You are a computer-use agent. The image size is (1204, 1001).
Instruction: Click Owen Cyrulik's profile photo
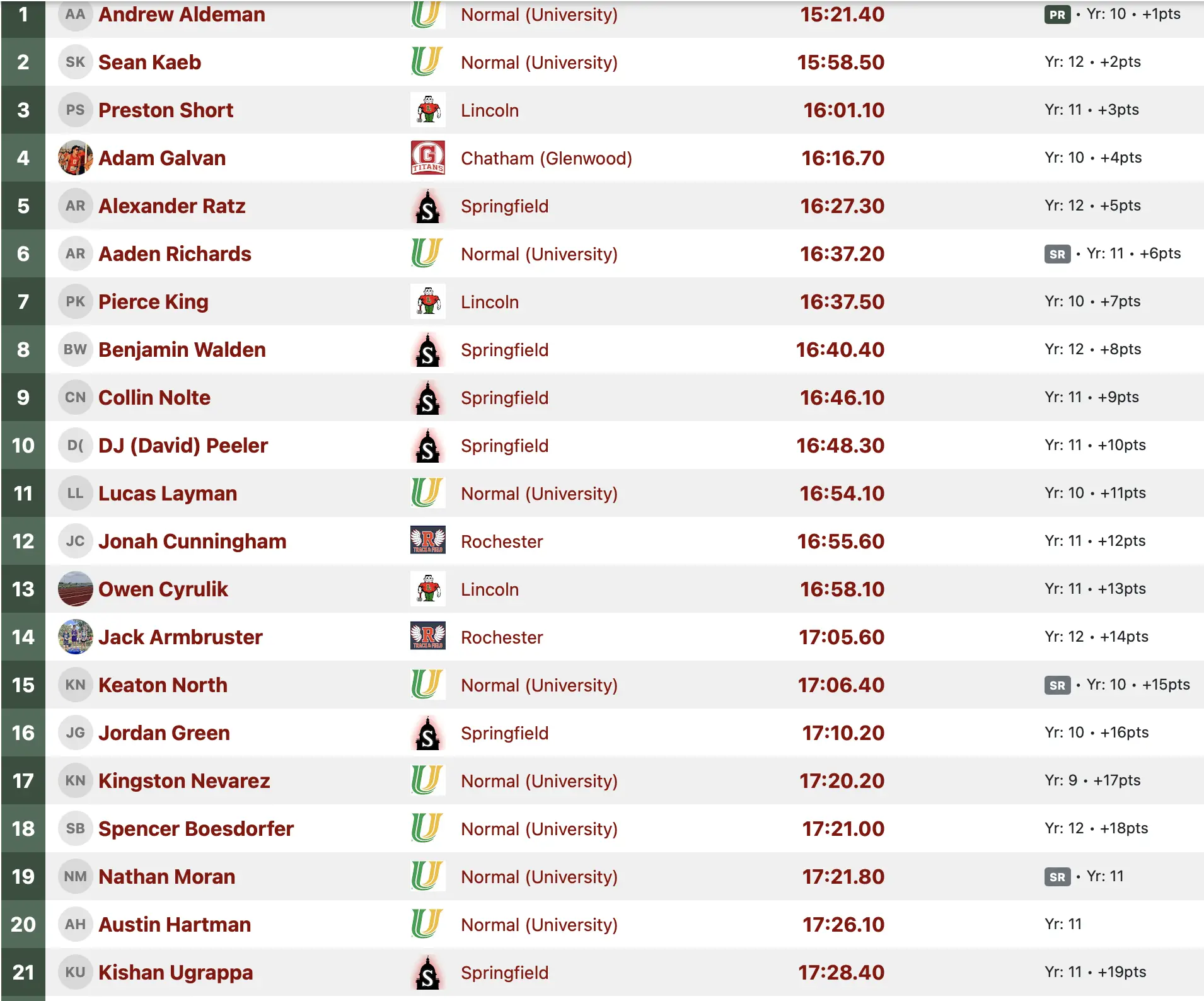(x=75, y=589)
